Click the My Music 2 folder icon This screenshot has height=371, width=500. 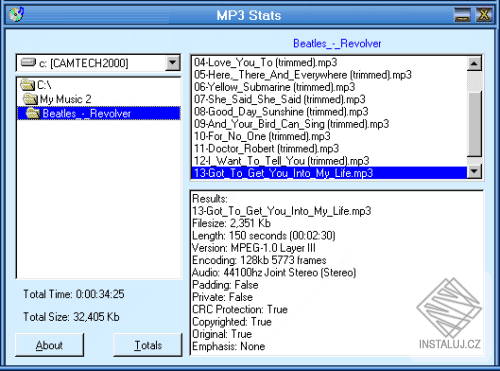[30, 99]
